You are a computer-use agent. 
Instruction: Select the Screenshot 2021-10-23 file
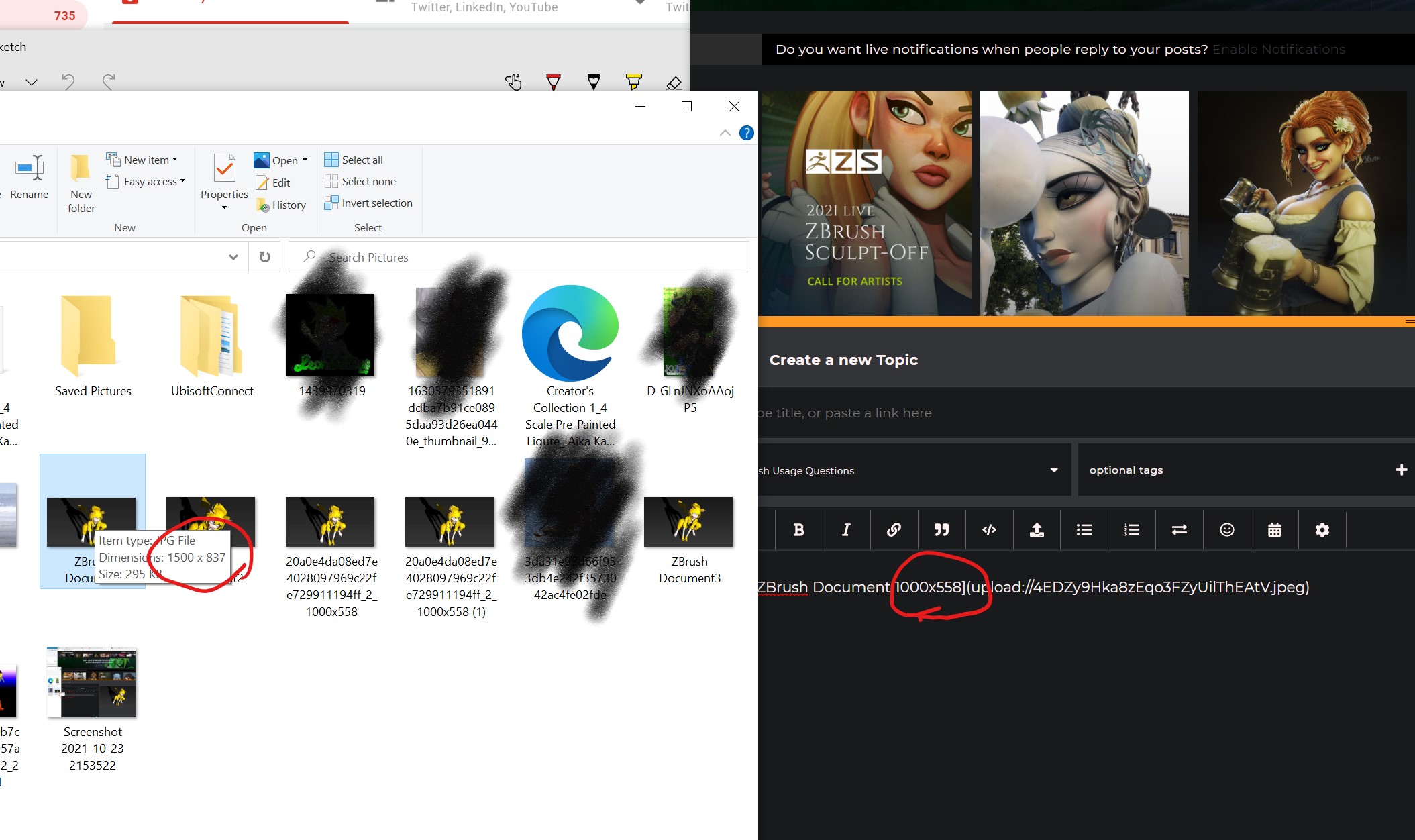(x=93, y=709)
